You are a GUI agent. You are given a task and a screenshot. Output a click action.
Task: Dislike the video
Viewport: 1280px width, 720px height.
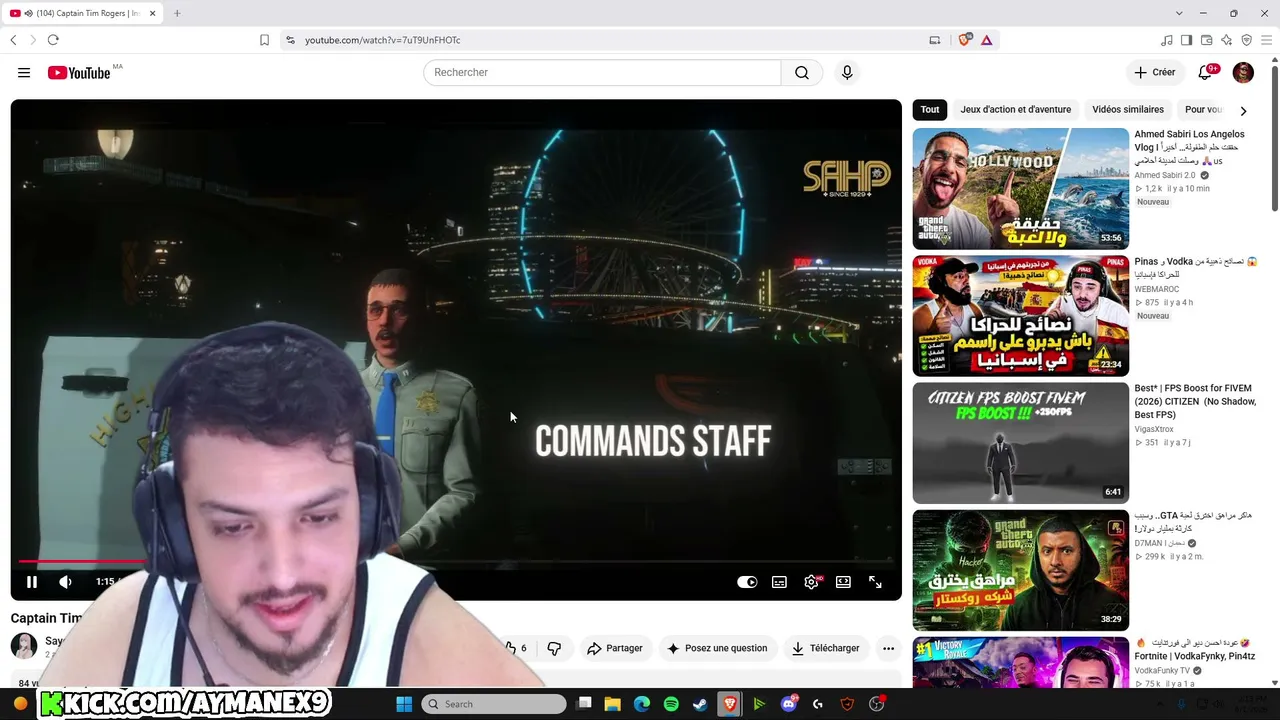coord(554,649)
